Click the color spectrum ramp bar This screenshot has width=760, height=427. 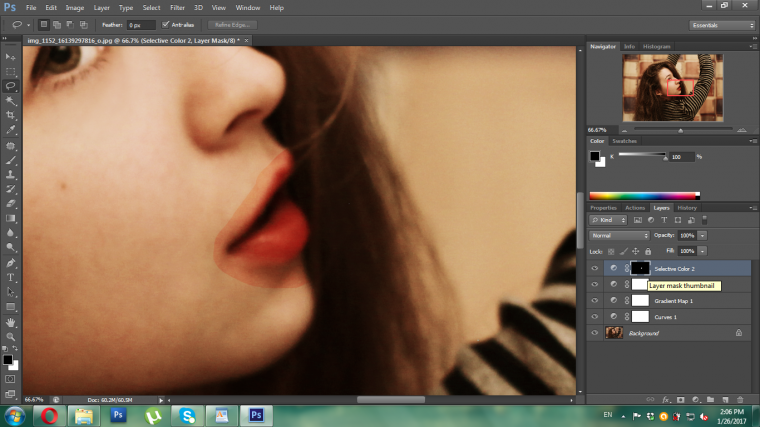click(x=644, y=196)
